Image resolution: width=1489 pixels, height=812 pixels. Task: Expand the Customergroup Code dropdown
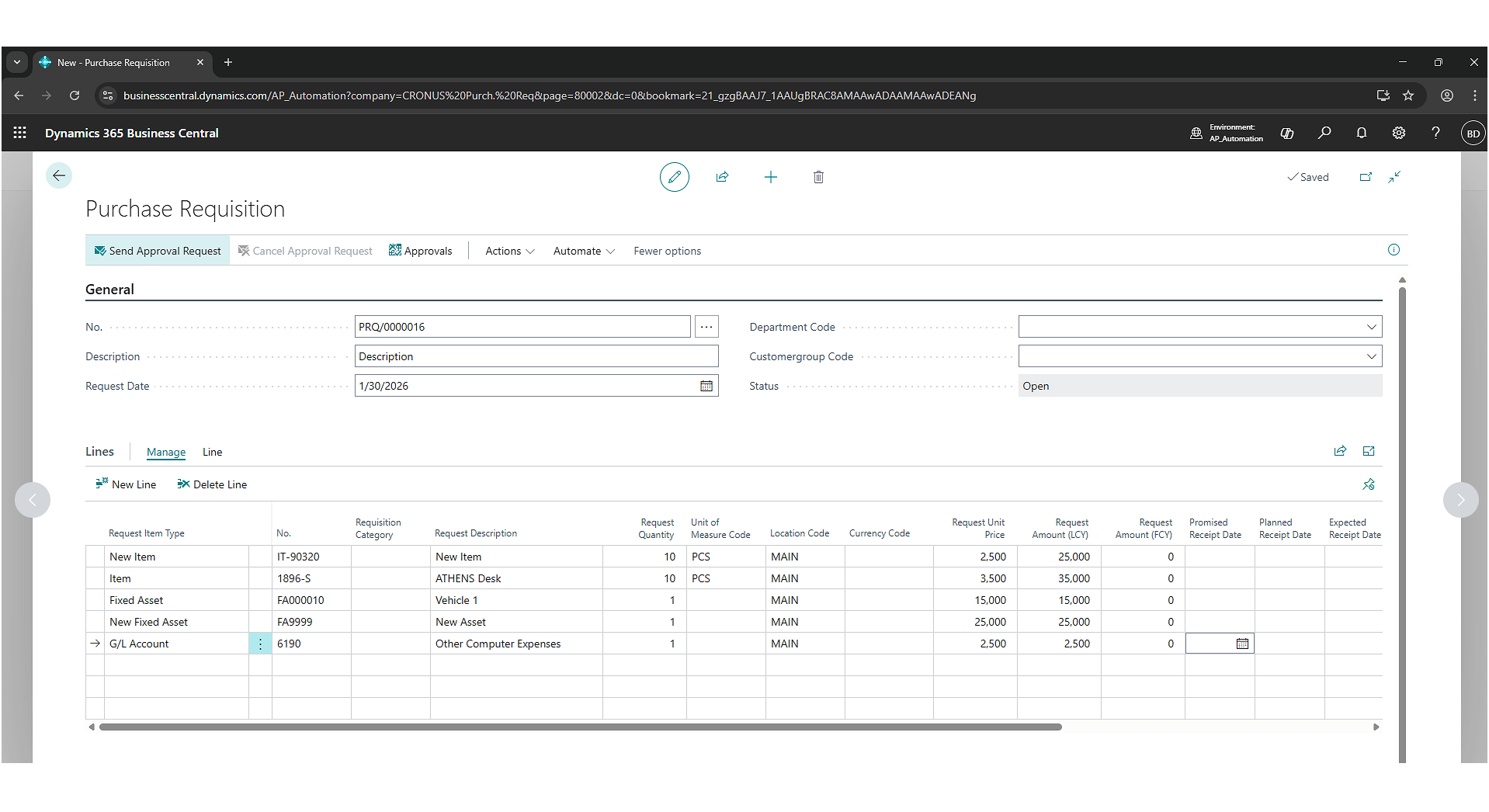point(1371,356)
